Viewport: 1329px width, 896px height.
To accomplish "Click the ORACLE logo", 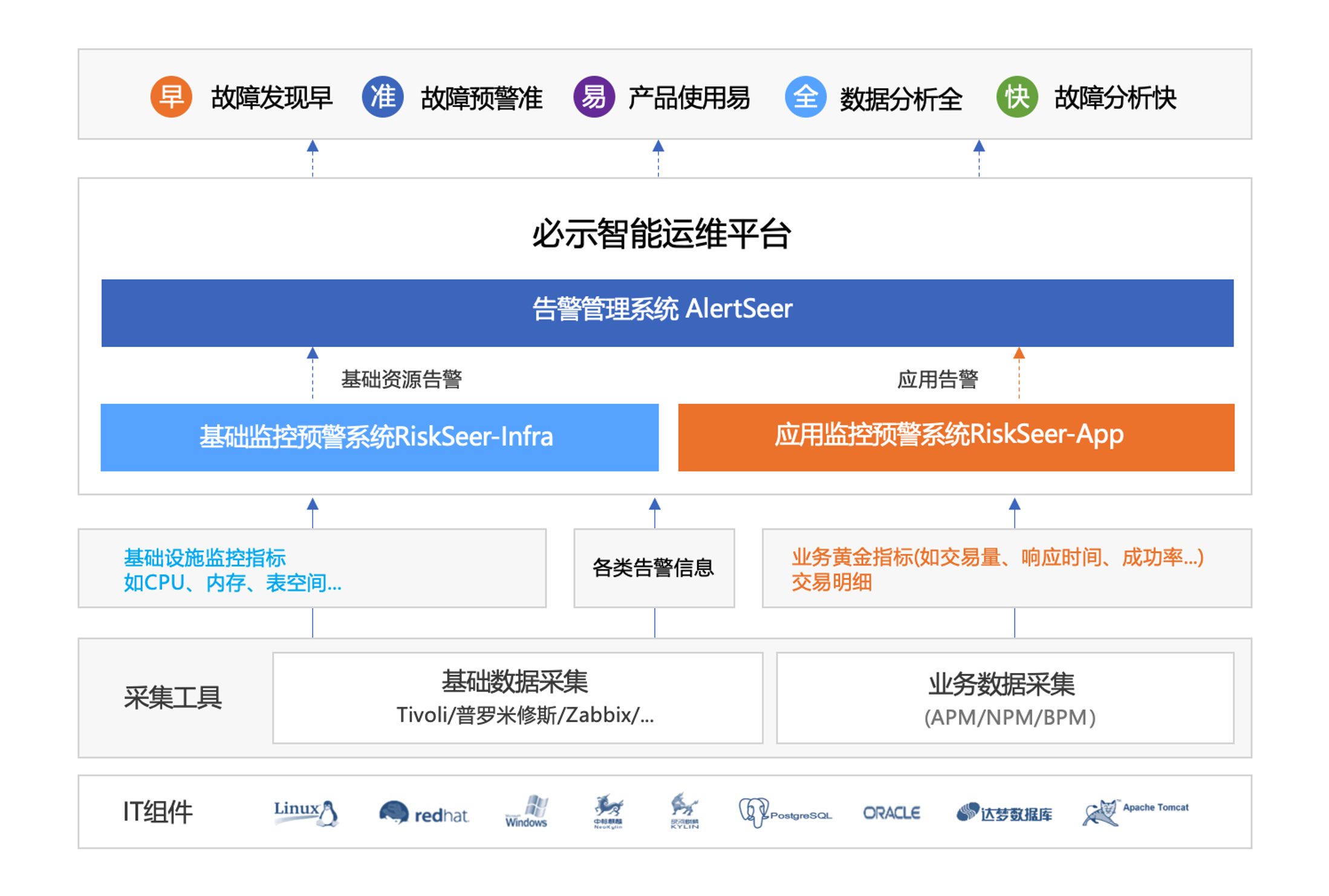I will point(891,813).
